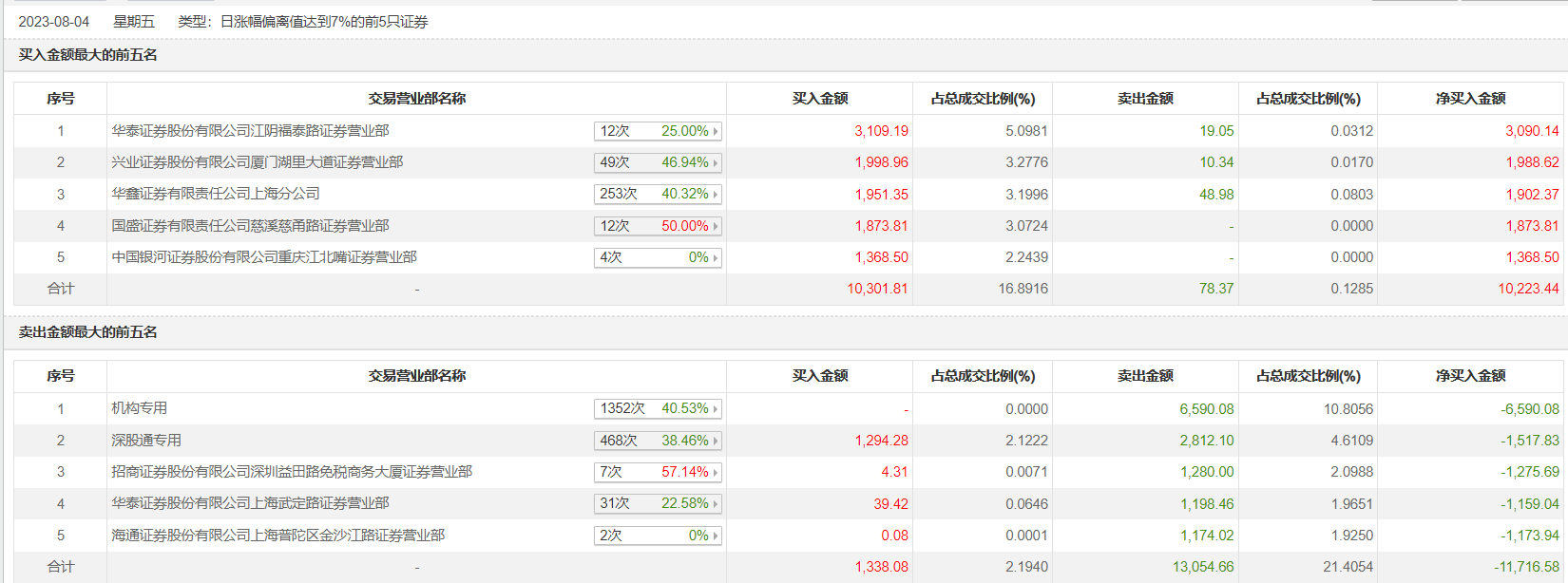Click 中国银河证券 重庆江北嘴证券营业部 link
Viewport: 1568px width, 583px height.
264,257
